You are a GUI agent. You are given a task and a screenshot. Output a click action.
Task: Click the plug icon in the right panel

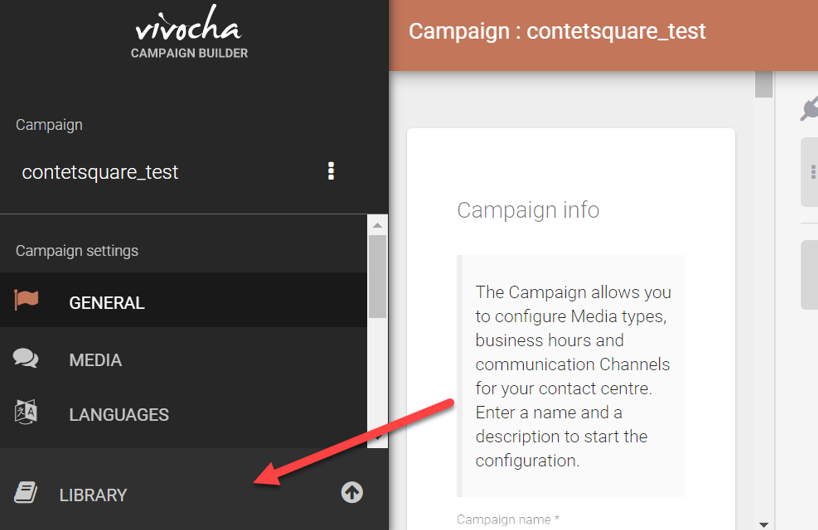(x=809, y=109)
